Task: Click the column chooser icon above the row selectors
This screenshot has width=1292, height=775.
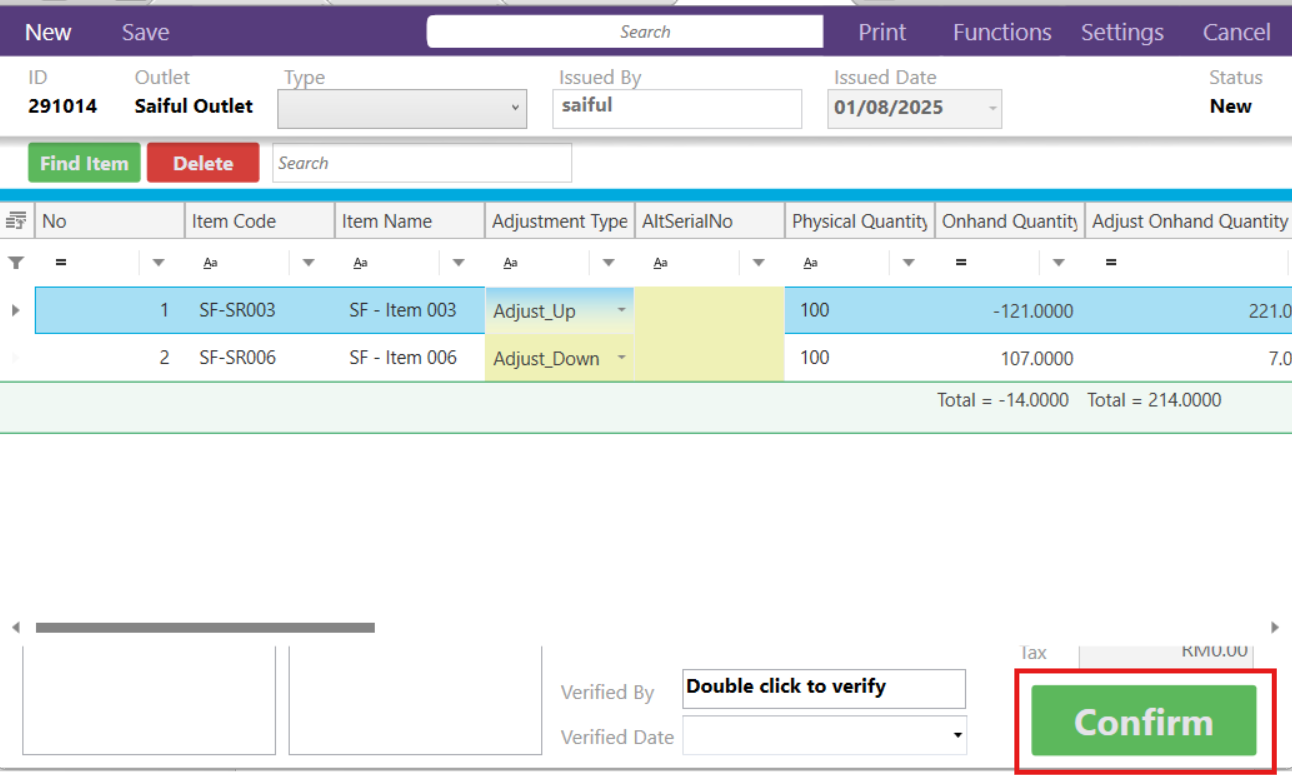Action: (x=16, y=220)
